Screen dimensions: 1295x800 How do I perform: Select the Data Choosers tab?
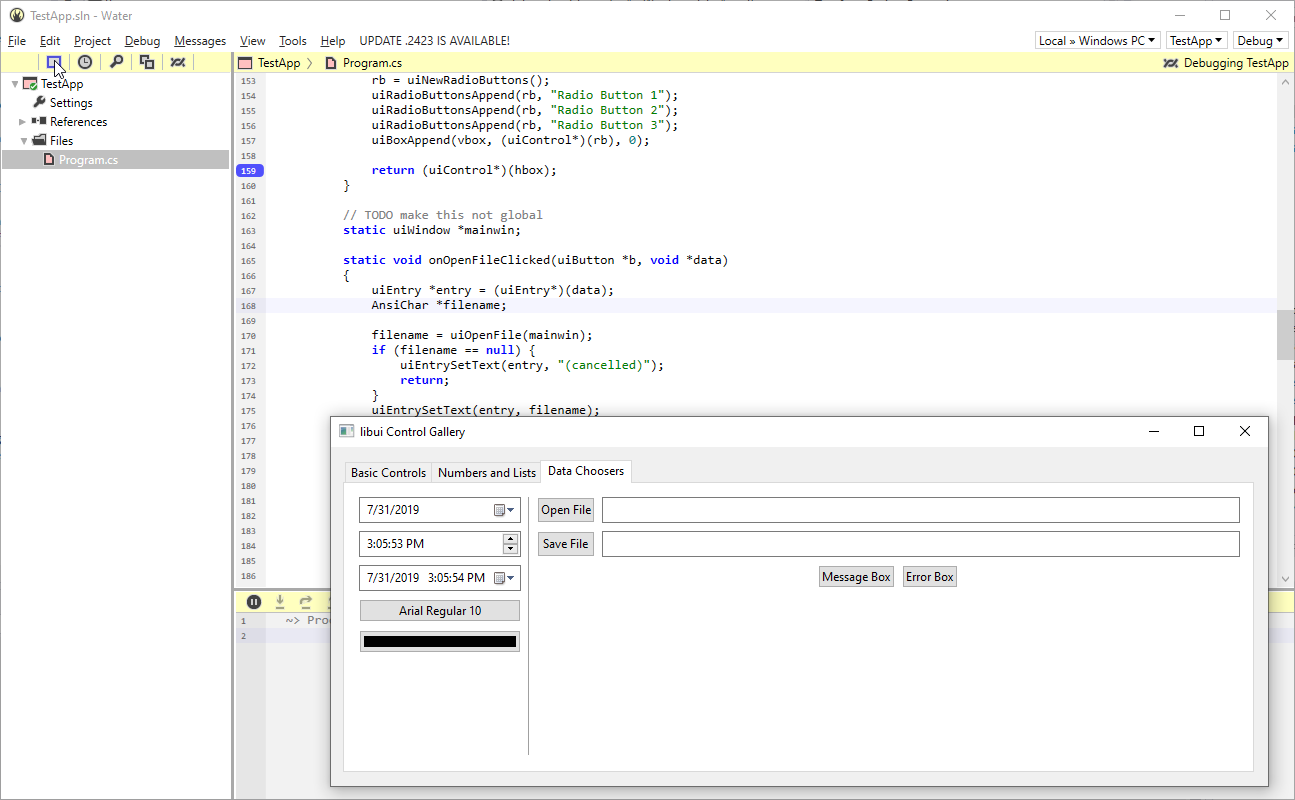coord(586,471)
